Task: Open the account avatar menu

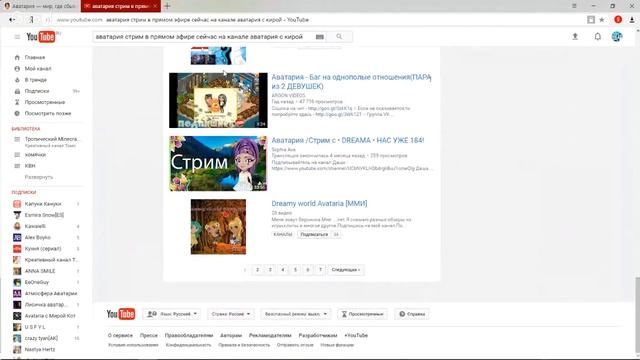Action: [x=617, y=37]
